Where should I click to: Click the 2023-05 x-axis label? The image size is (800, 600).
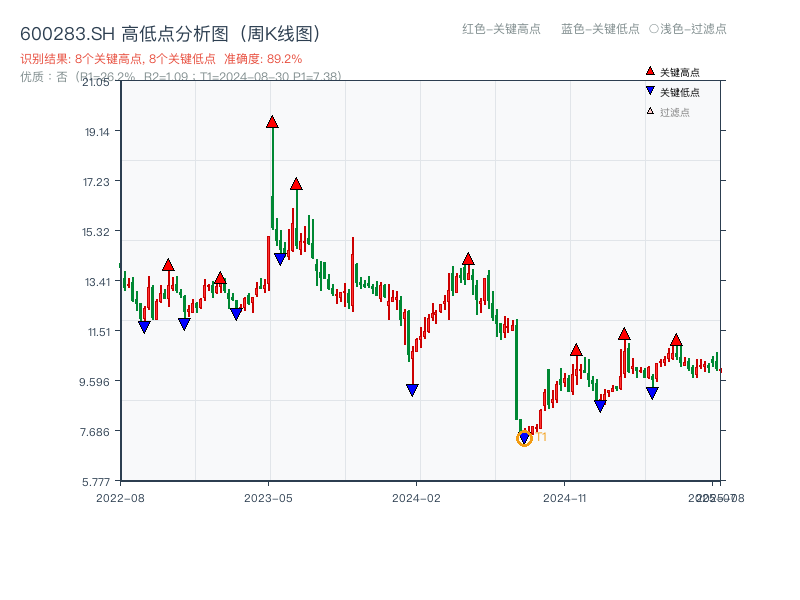(268, 498)
